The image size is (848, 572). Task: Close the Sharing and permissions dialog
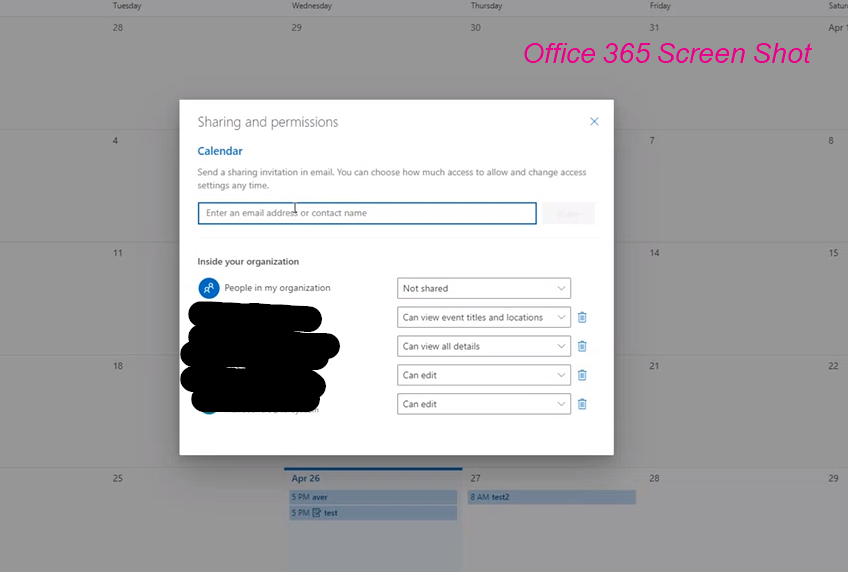(594, 122)
